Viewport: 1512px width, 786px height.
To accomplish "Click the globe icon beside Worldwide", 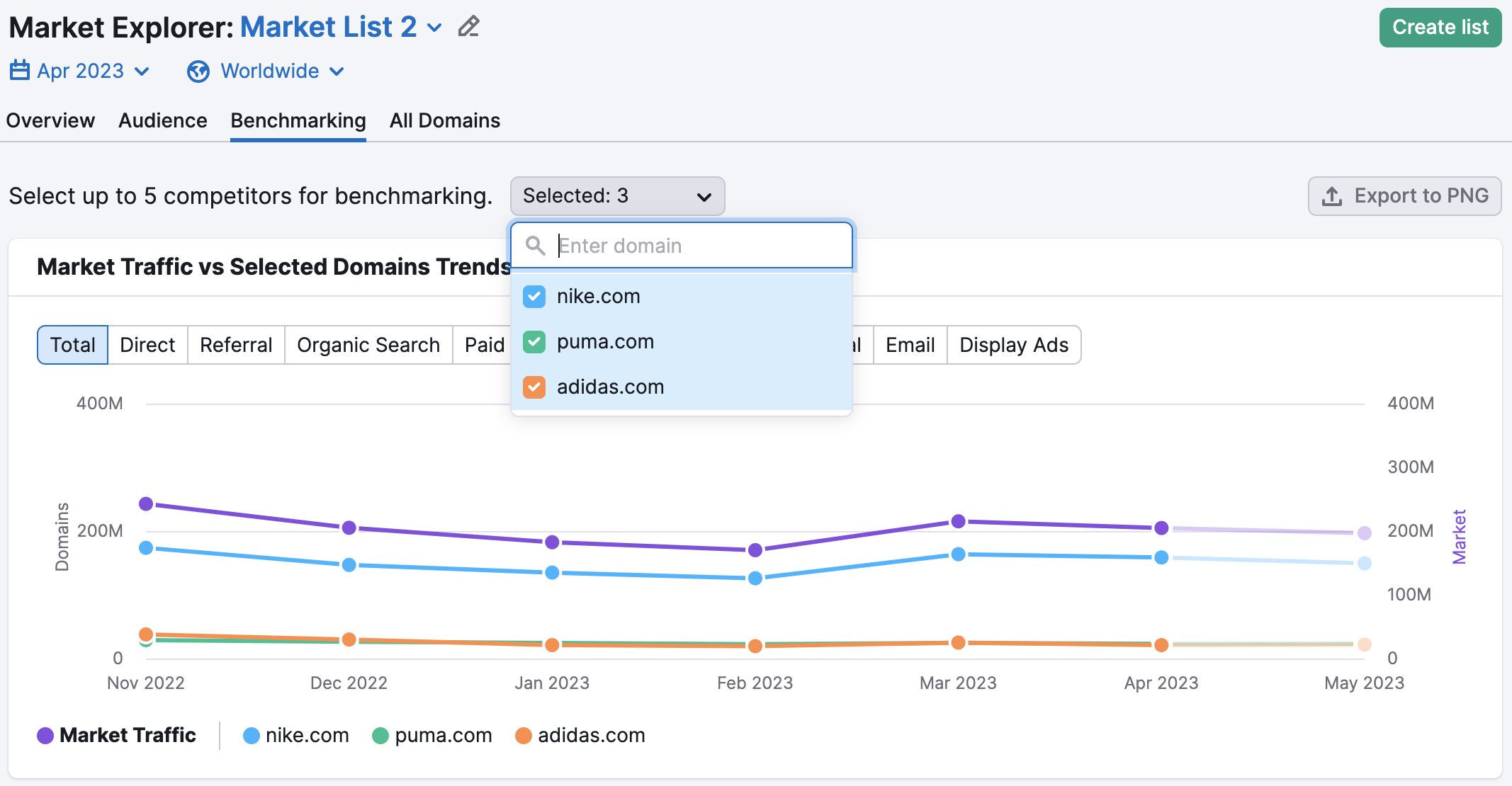I will coord(198,72).
